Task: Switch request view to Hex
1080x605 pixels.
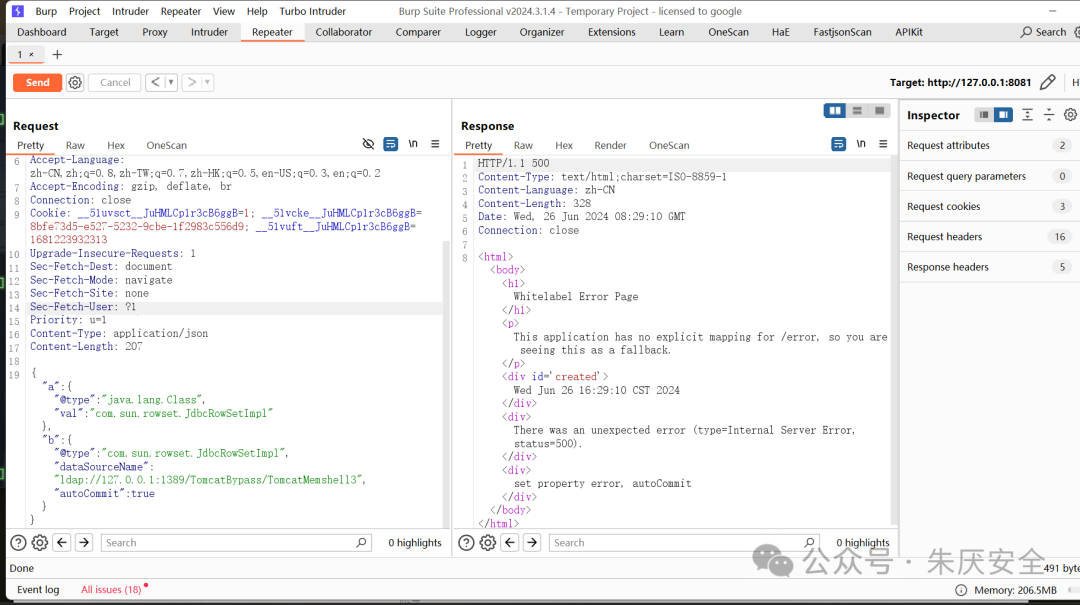Action: (x=116, y=145)
